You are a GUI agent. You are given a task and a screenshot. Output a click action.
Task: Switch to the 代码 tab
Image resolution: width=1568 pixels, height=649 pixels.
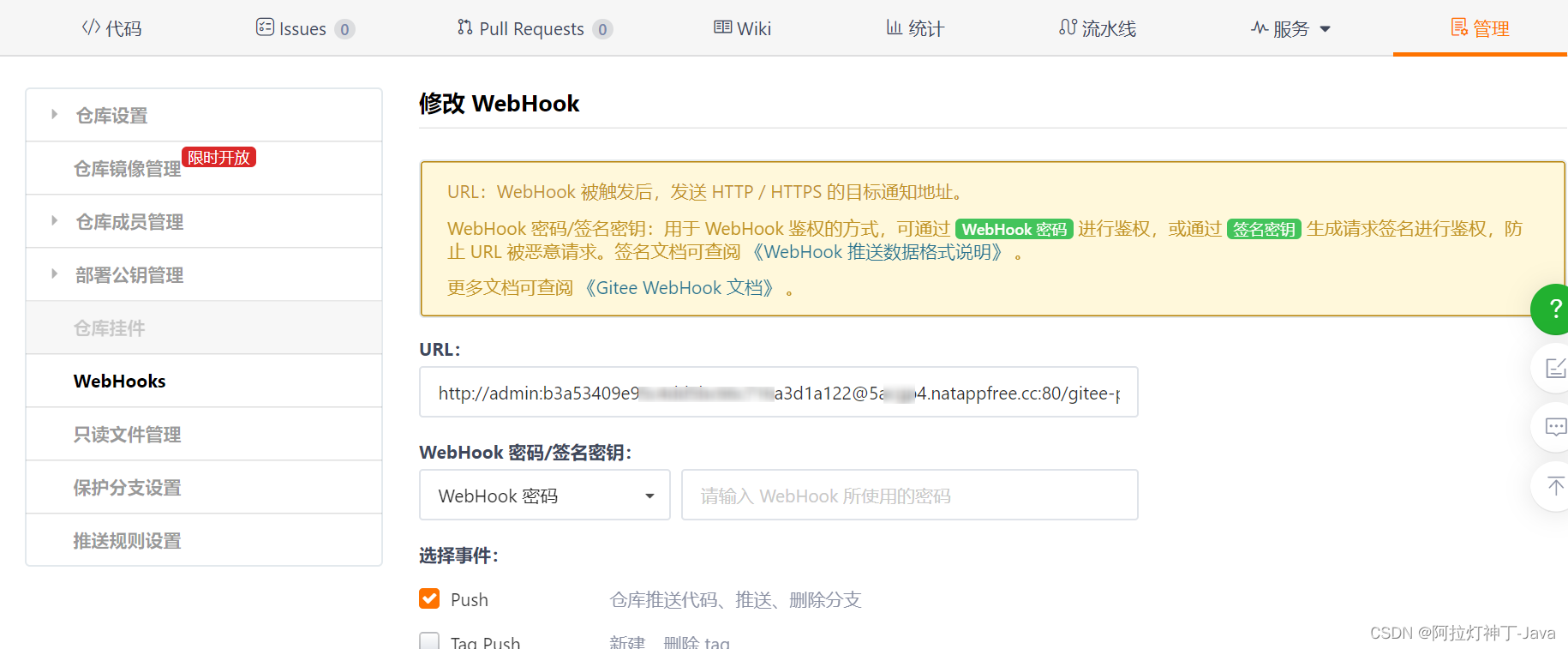pyautogui.click(x=112, y=28)
